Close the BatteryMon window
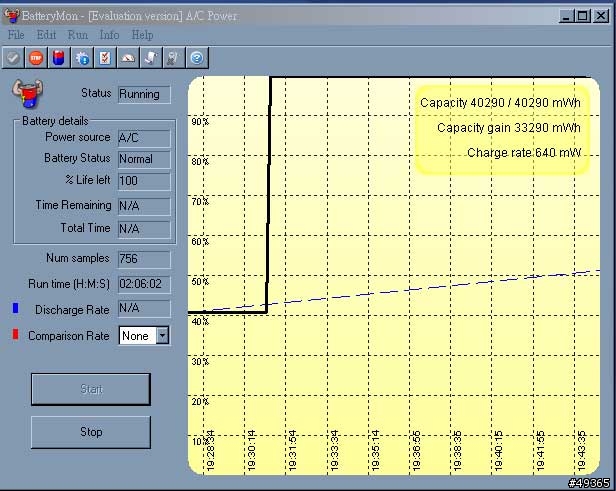 pyautogui.click(x=601, y=16)
